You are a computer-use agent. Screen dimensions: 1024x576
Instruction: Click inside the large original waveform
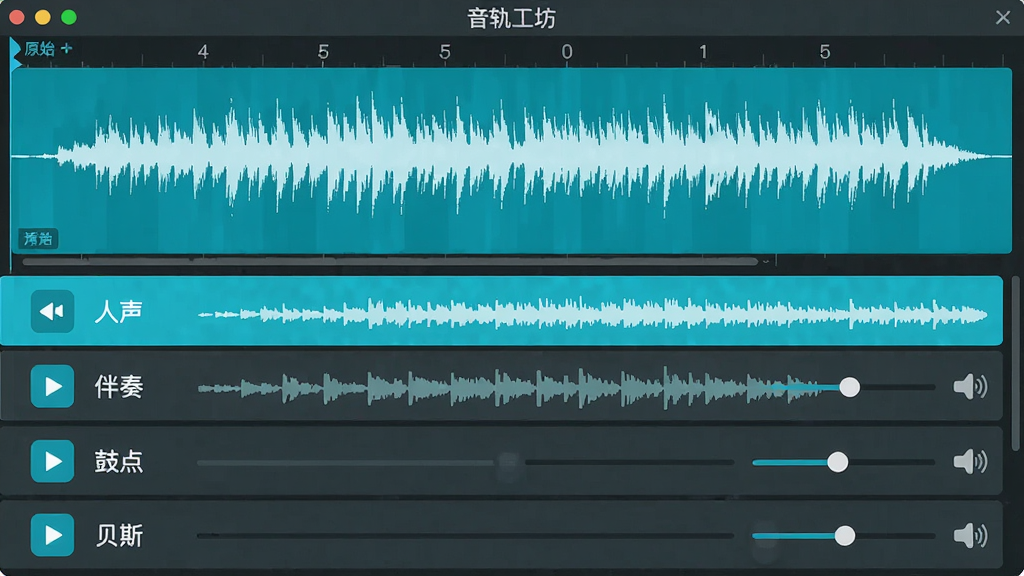pos(511,160)
